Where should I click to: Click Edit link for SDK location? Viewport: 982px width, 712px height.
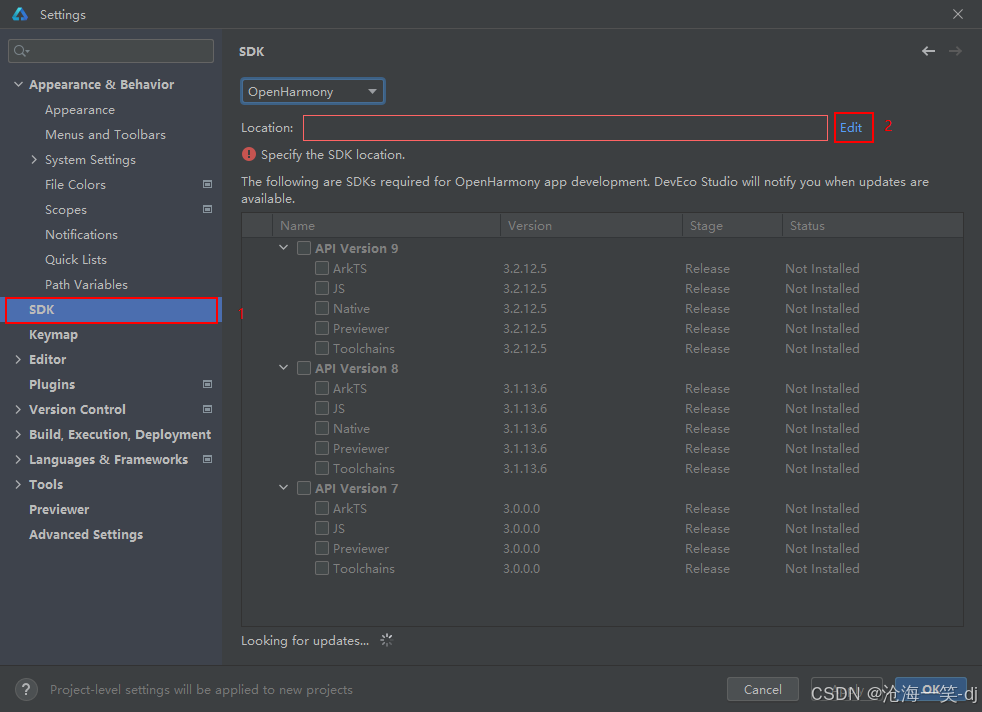[851, 127]
